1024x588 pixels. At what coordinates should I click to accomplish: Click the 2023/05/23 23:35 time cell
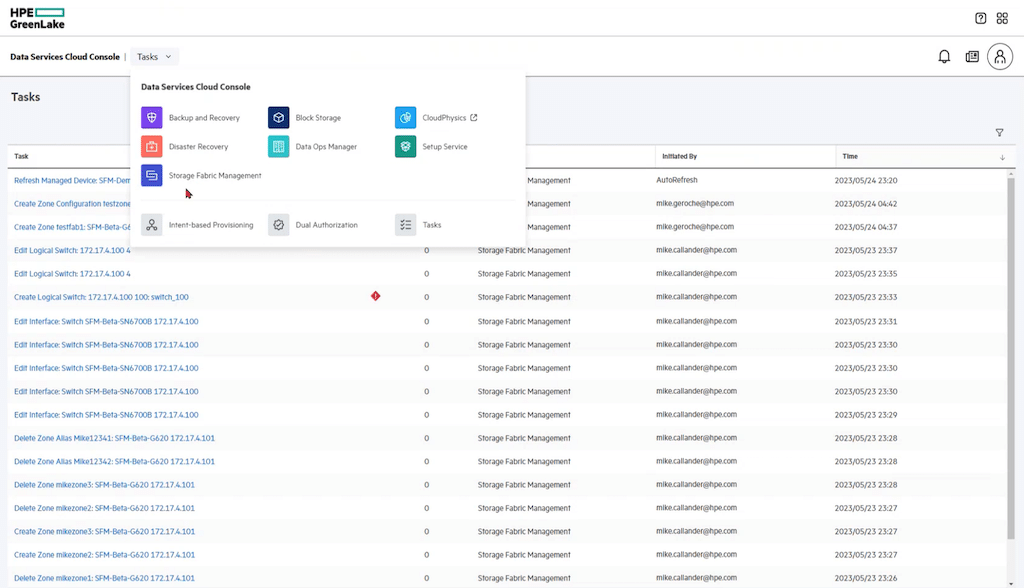pos(866,274)
